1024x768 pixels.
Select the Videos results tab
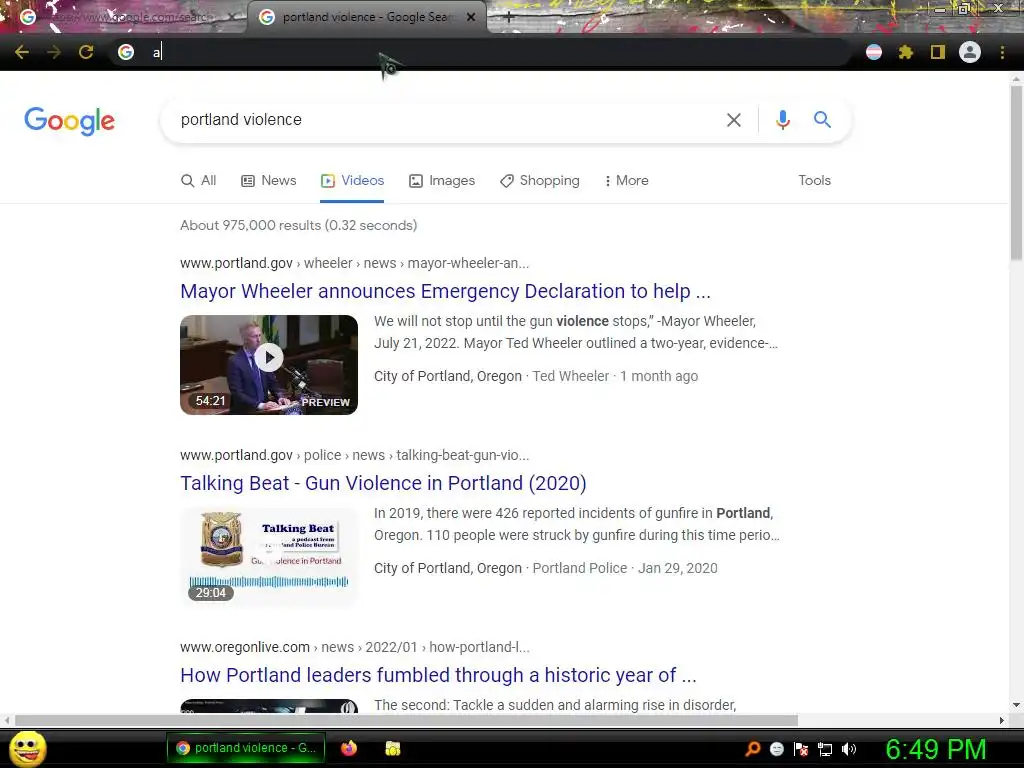click(352, 181)
